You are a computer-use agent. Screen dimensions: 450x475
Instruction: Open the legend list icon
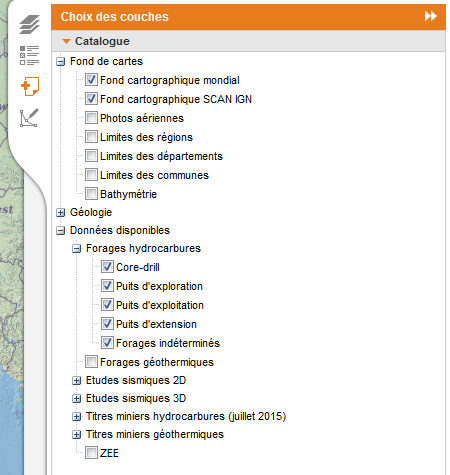(x=29, y=55)
